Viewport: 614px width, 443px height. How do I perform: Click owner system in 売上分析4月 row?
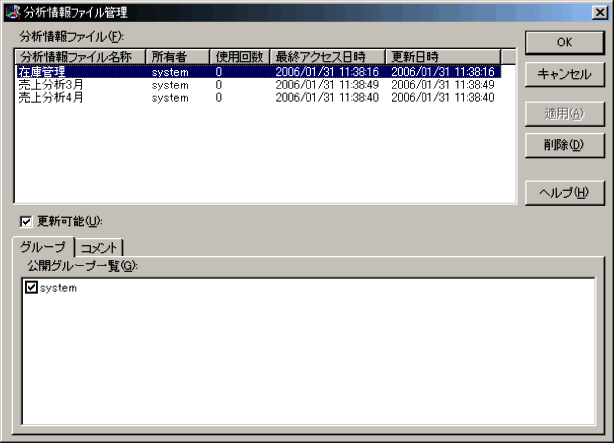[x=170, y=98]
